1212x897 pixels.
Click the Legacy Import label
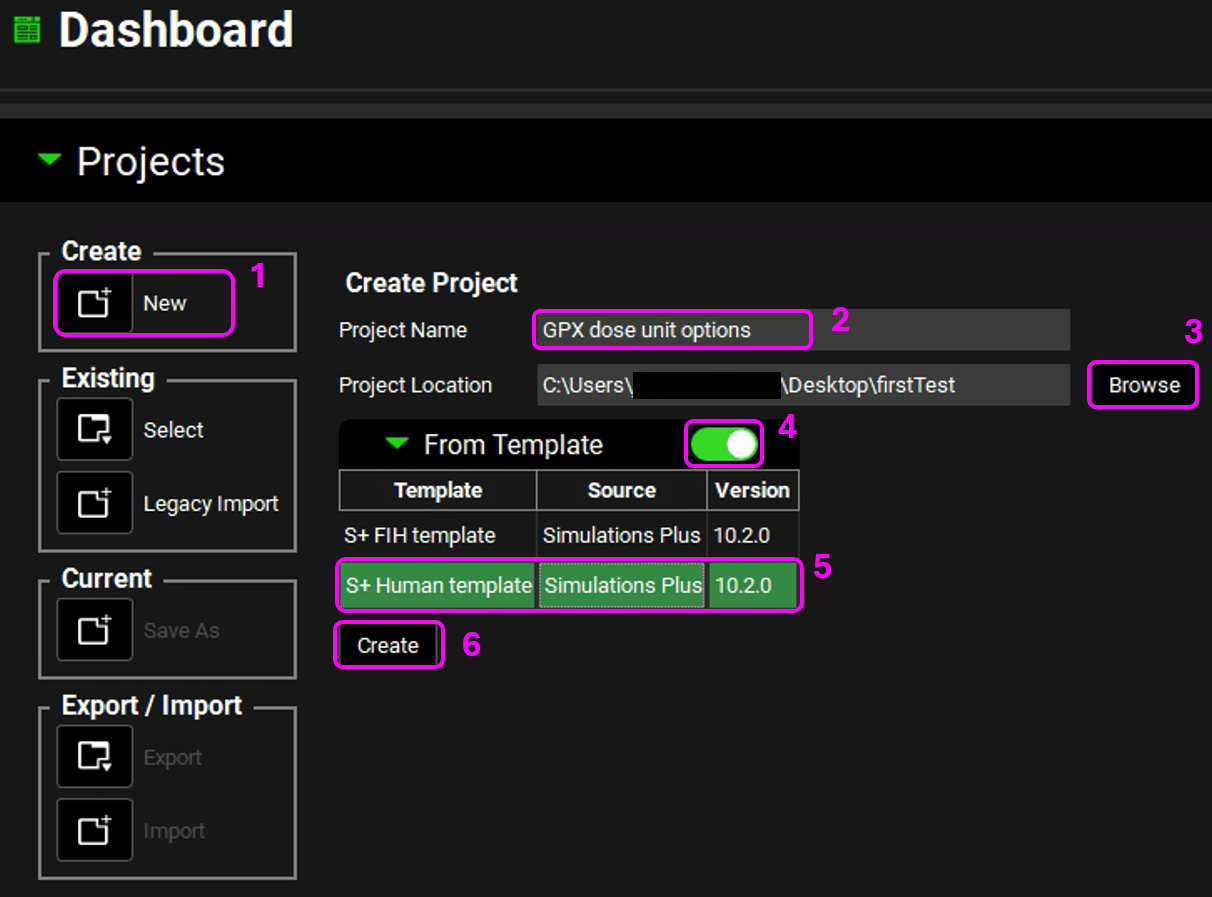[x=210, y=504]
